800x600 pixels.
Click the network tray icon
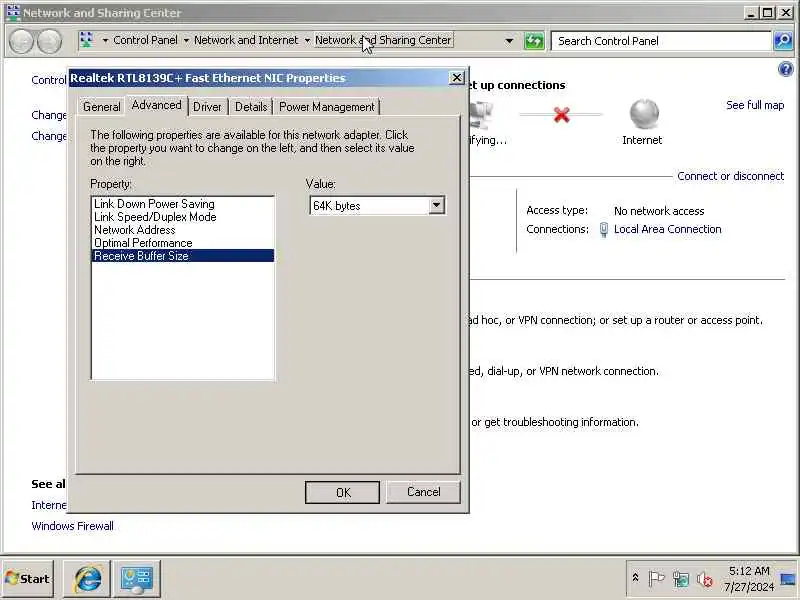pos(681,579)
